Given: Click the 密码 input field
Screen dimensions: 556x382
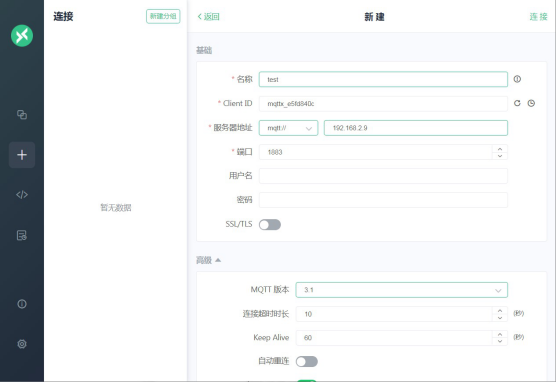Looking at the screenshot, I should coord(383,200).
